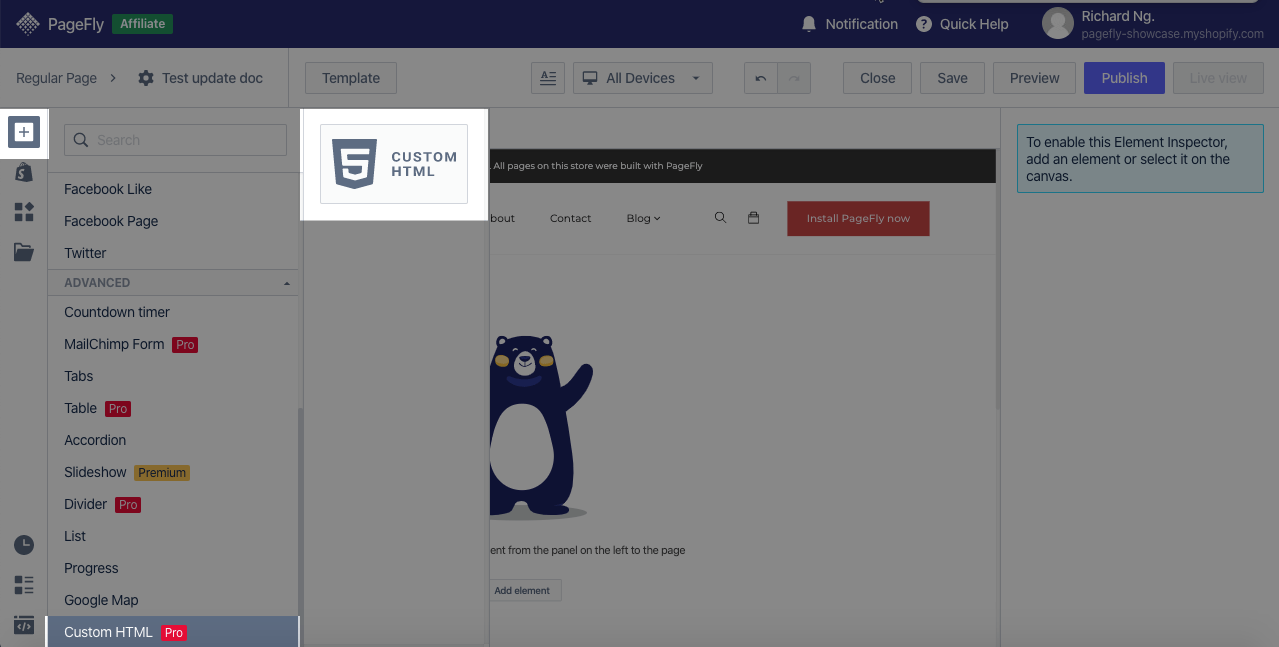Click the Publish button

click(x=1124, y=78)
